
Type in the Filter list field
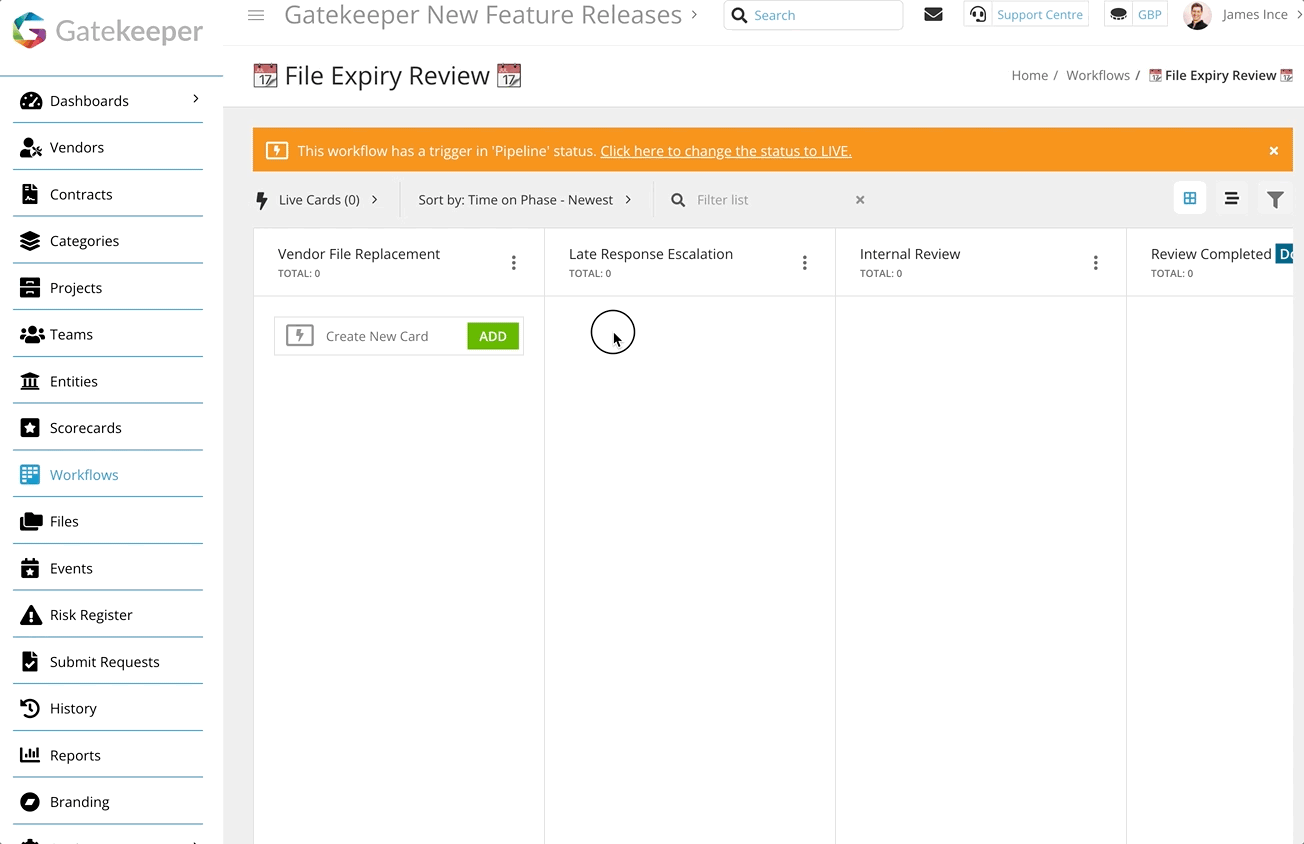click(760, 199)
